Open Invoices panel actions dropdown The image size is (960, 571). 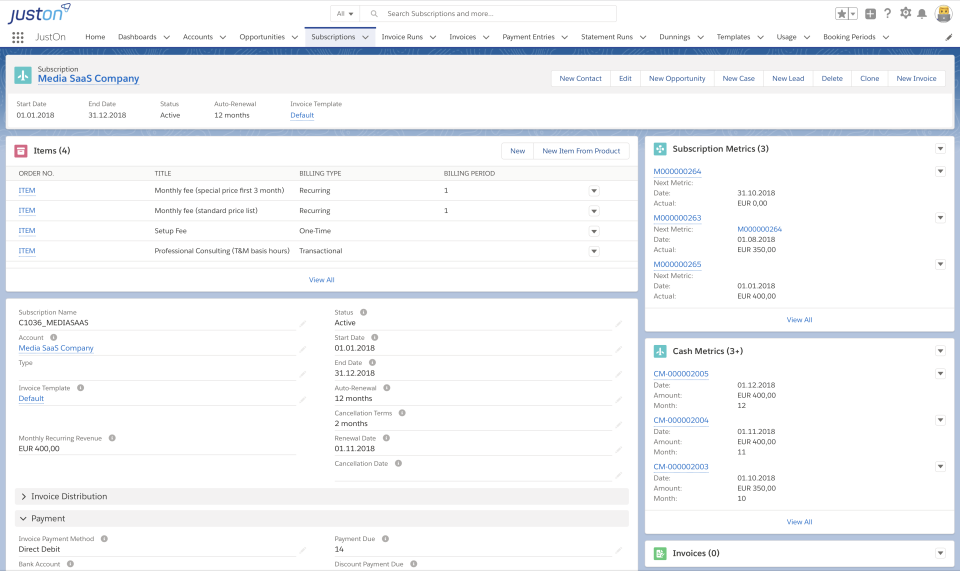point(940,553)
